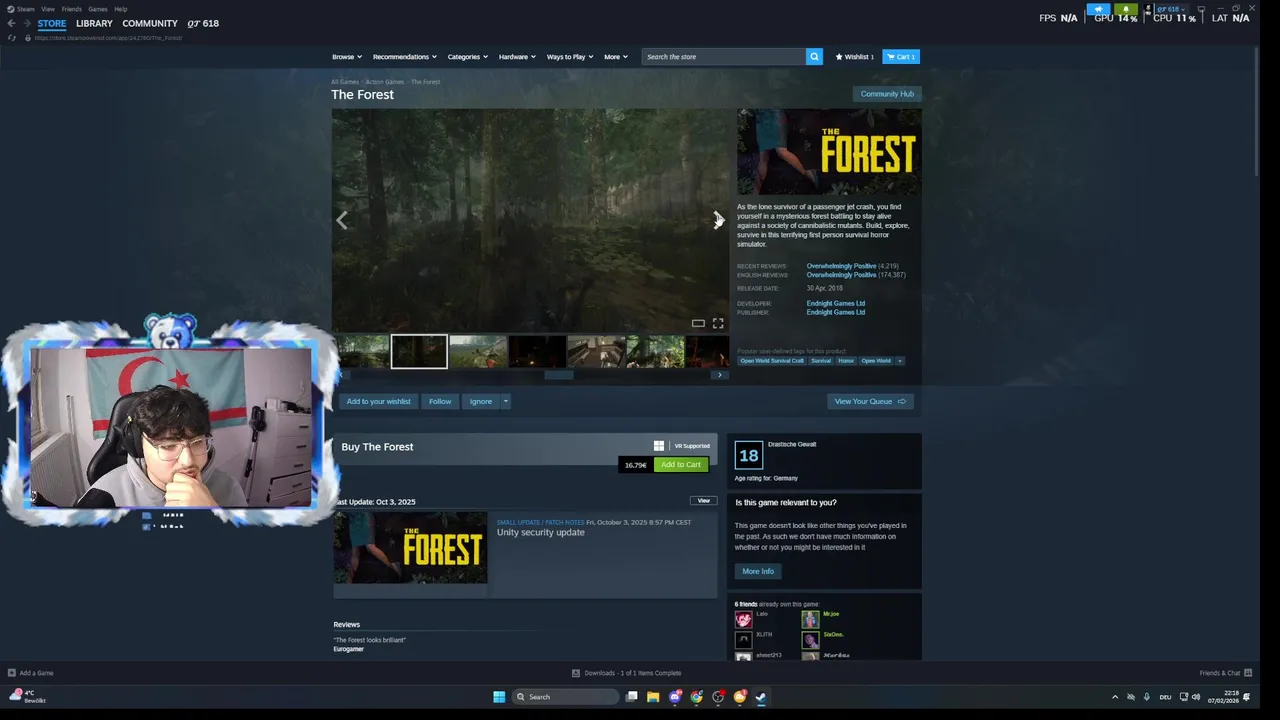Click the Ignore button

tap(481, 402)
